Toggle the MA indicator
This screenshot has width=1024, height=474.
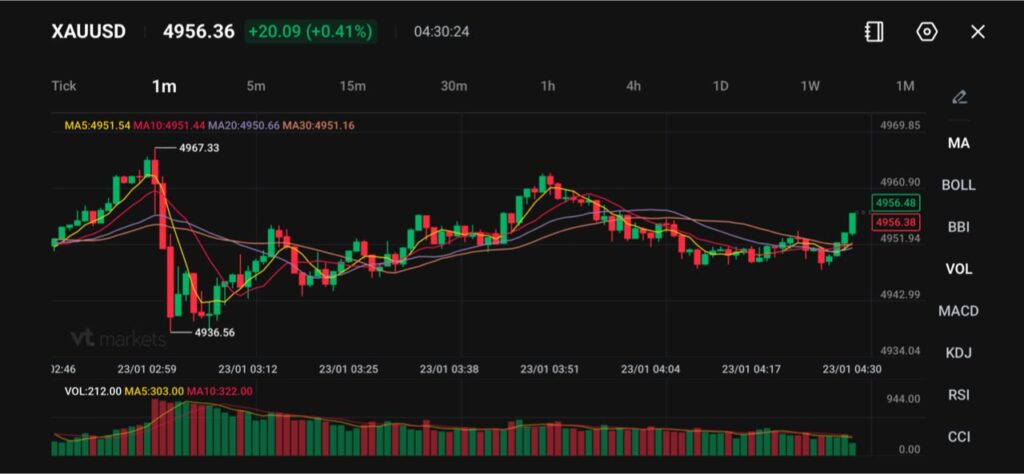click(x=958, y=143)
